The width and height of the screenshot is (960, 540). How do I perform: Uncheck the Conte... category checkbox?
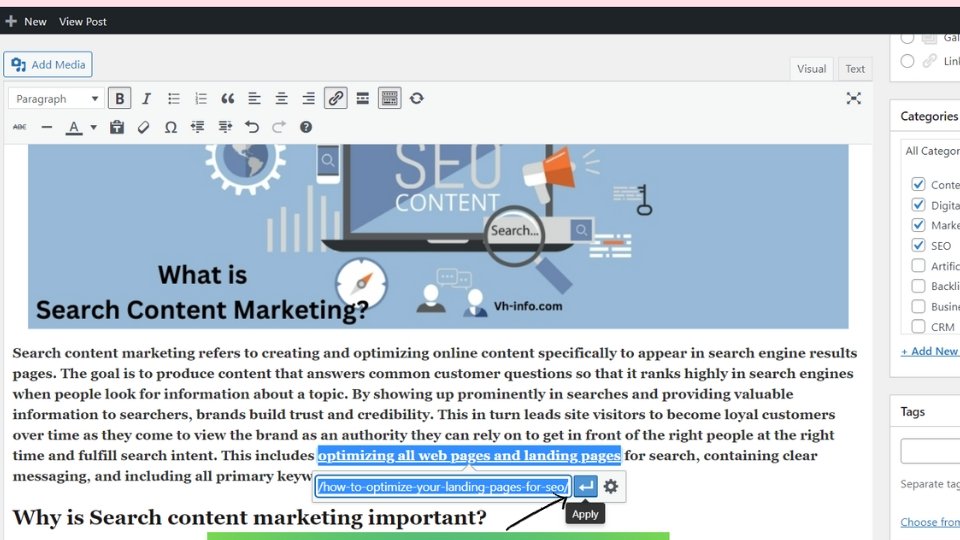918,184
